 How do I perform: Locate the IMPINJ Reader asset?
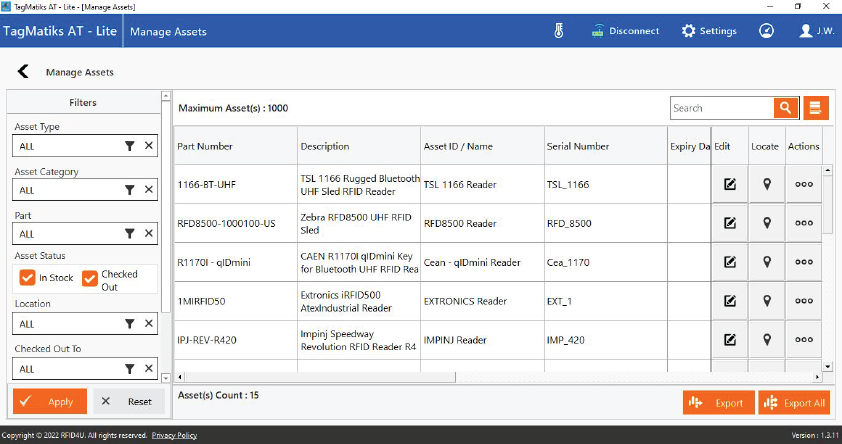pyautogui.click(x=767, y=339)
